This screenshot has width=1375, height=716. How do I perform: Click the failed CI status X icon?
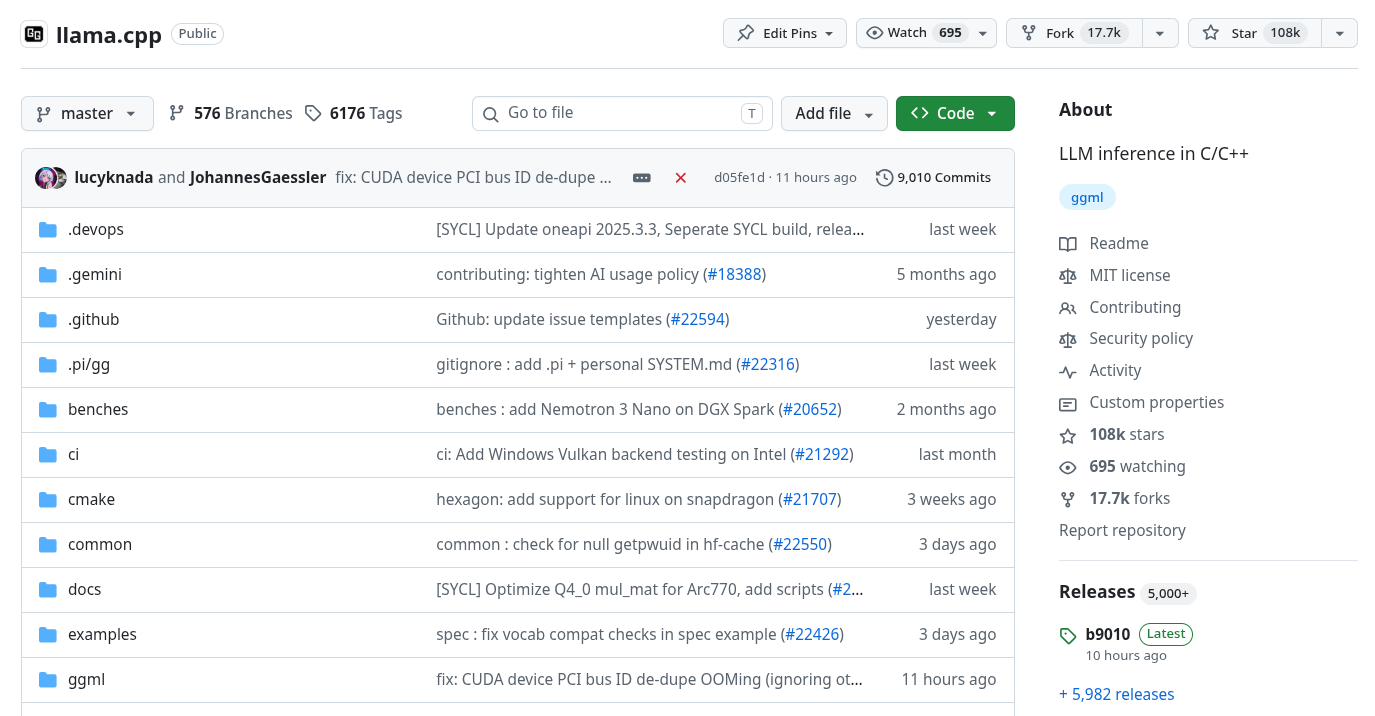pyautogui.click(x=681, y=178)
